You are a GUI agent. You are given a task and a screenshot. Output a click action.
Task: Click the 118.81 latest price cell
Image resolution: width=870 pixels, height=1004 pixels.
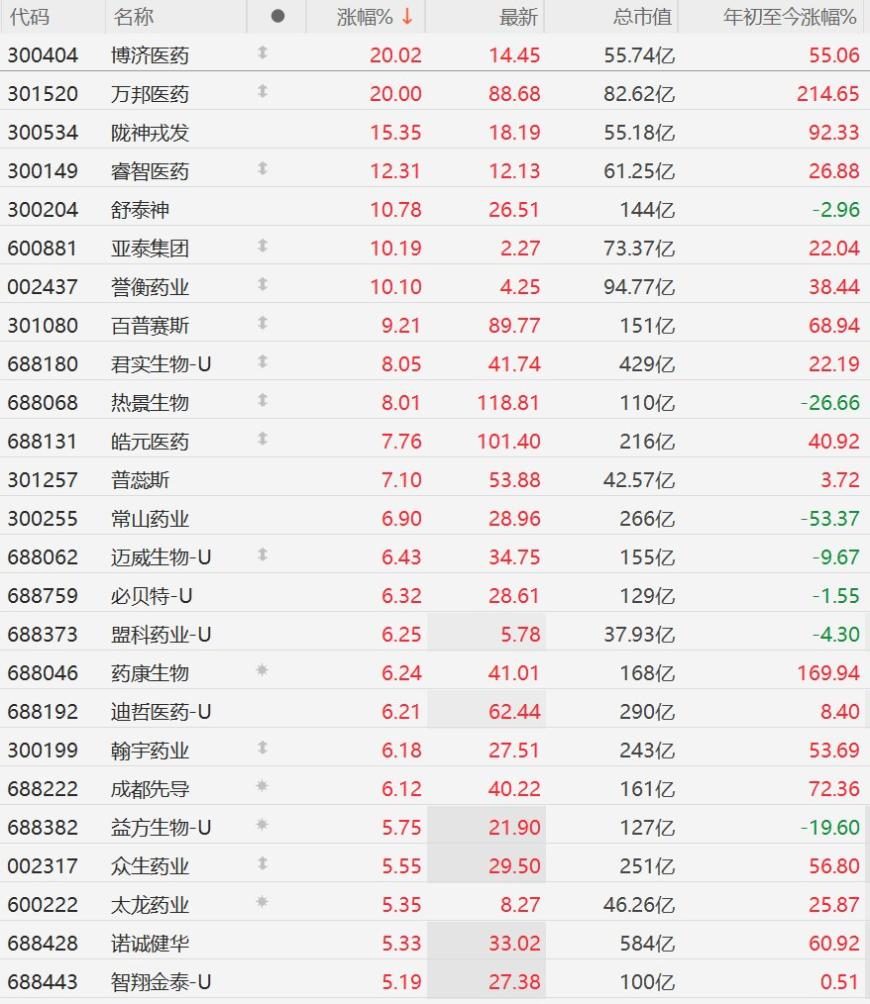click(508, 403)
